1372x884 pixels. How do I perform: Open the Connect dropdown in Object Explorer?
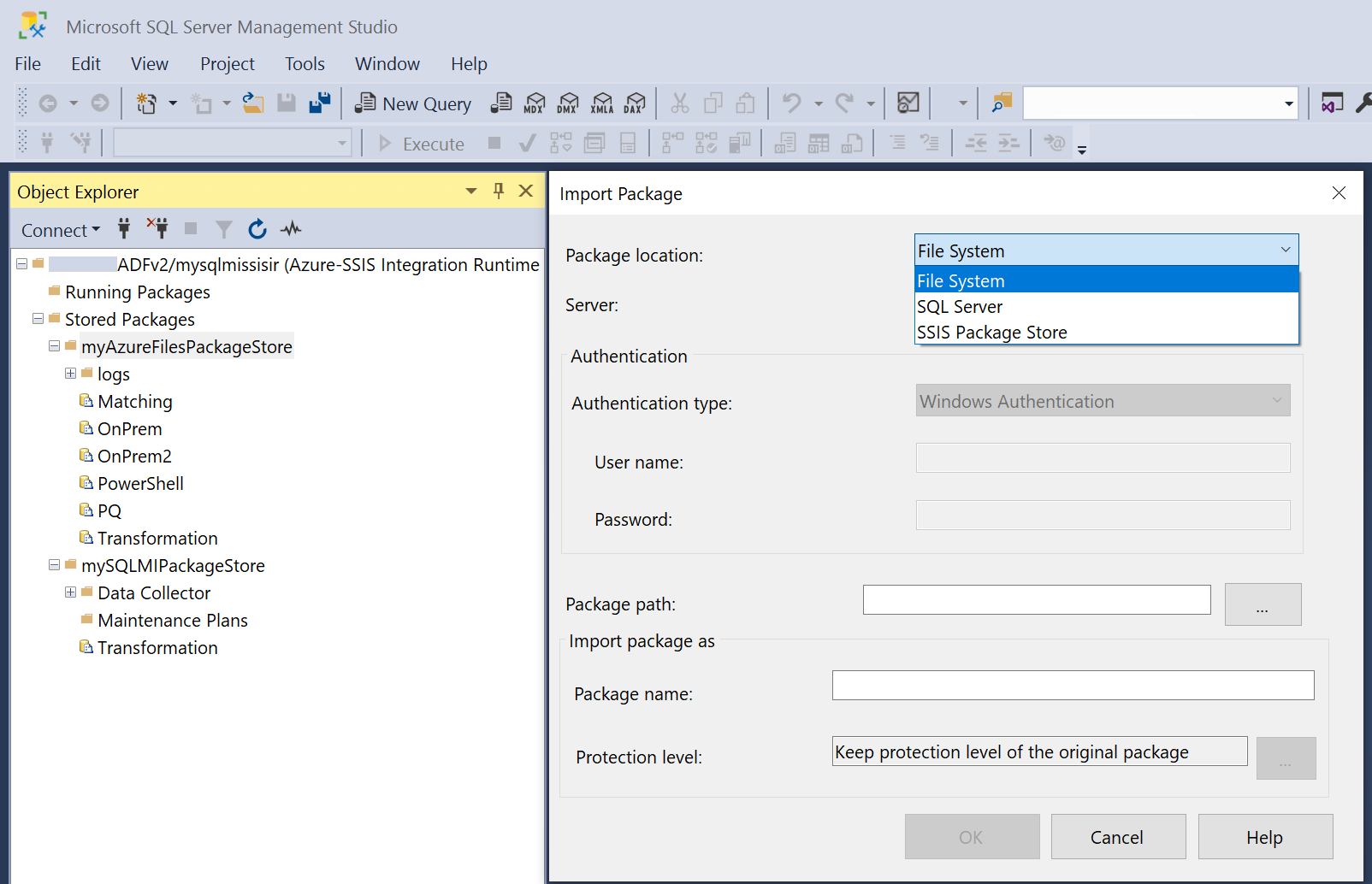(x=60, y=230)
